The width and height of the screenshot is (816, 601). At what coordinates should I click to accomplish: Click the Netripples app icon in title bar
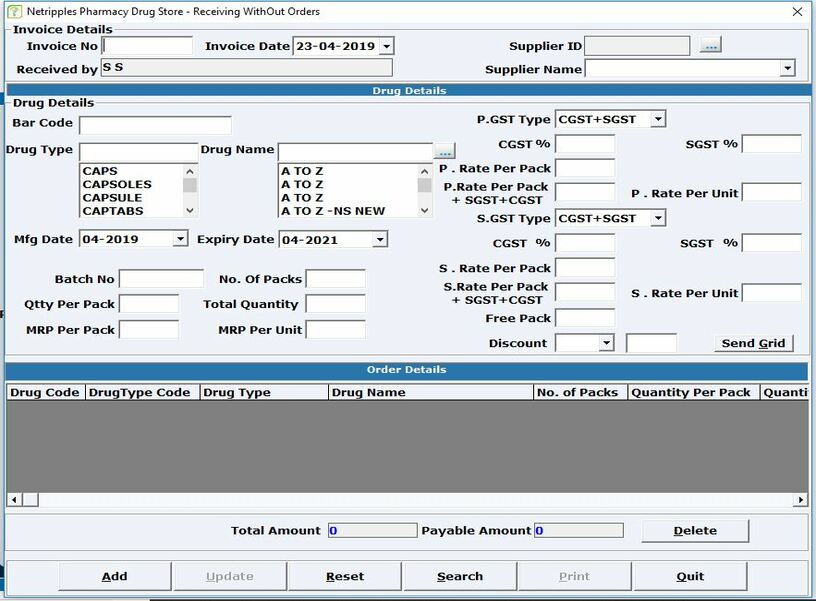(x=14, y=11)
